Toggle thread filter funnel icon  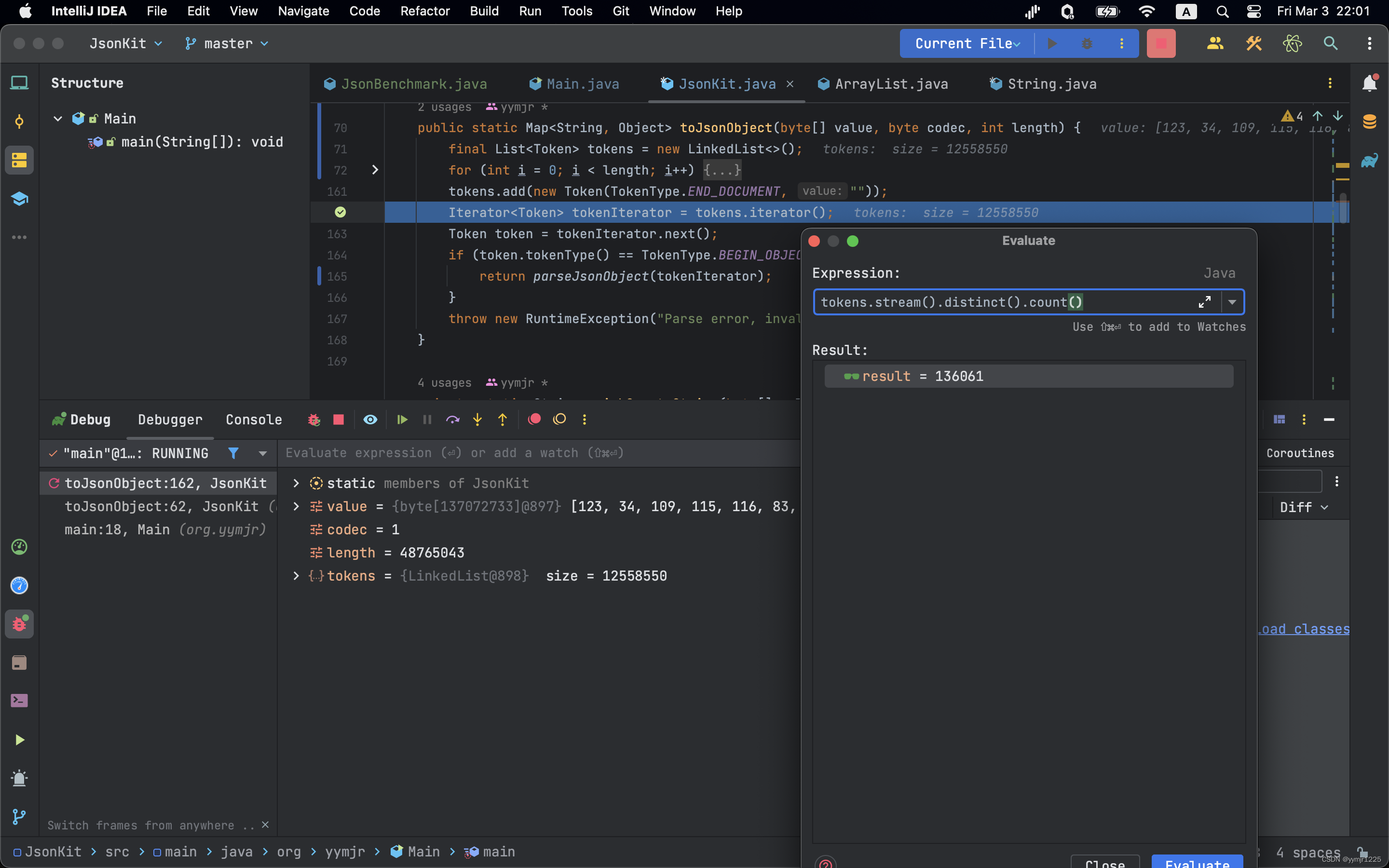[x=233, y=453]
